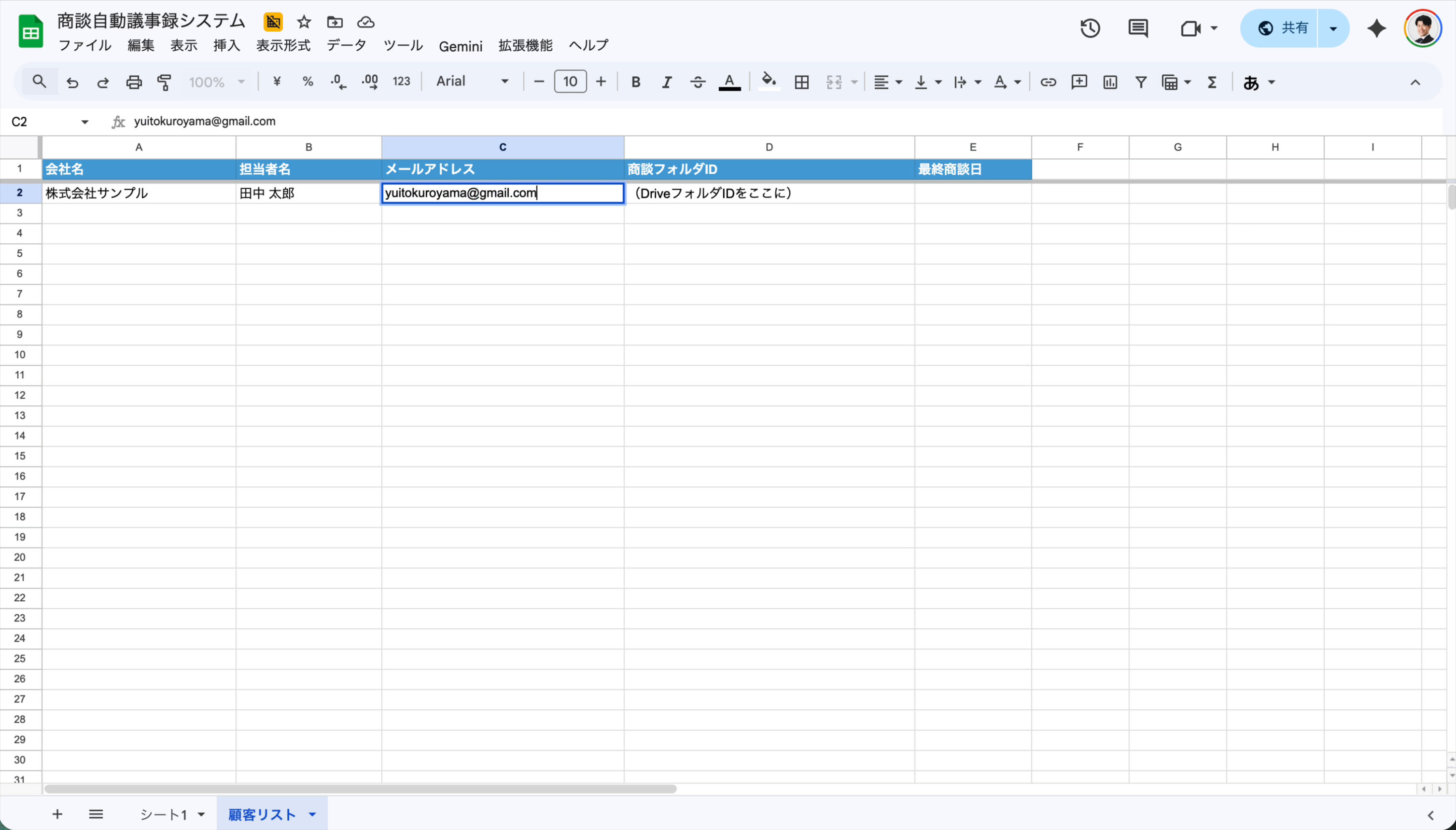
Task: Select cell D2 with Drive folder text
Action: pyautogui.click(x=769, y=193)
